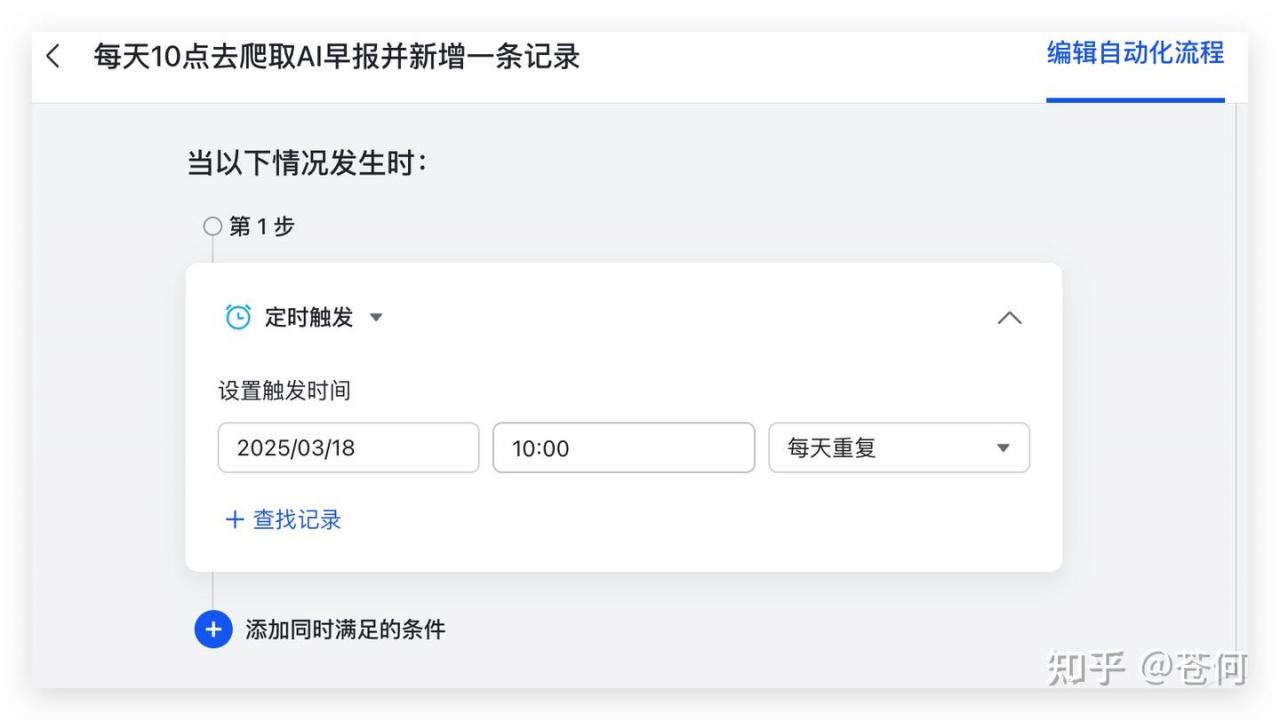Image resolution: width=1280 pixels, height=720 pixels.
Task: Click the 设置触发时间 label
Action: 284,390
